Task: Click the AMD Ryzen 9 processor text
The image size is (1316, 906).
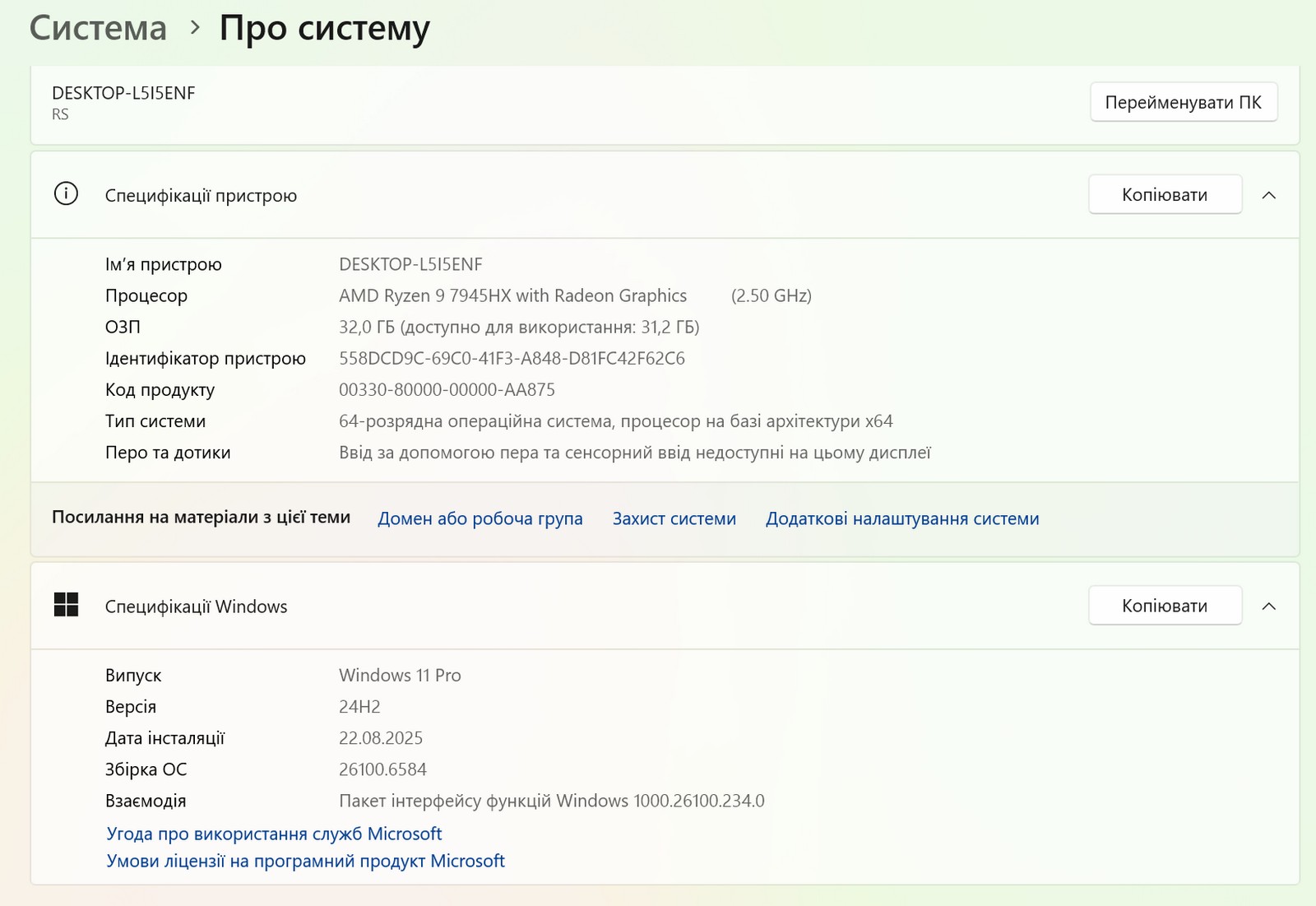Action: coord(512,295)
